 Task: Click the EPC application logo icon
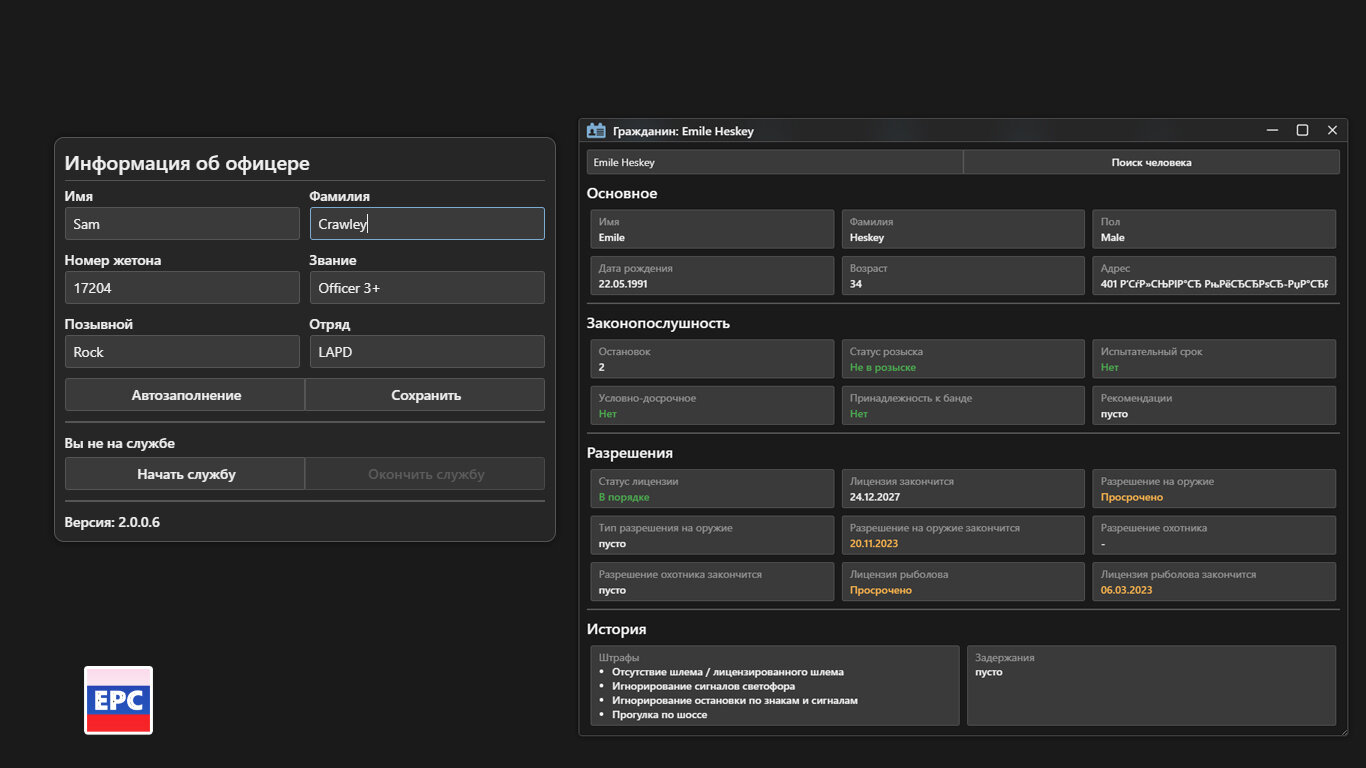point(118,700)
